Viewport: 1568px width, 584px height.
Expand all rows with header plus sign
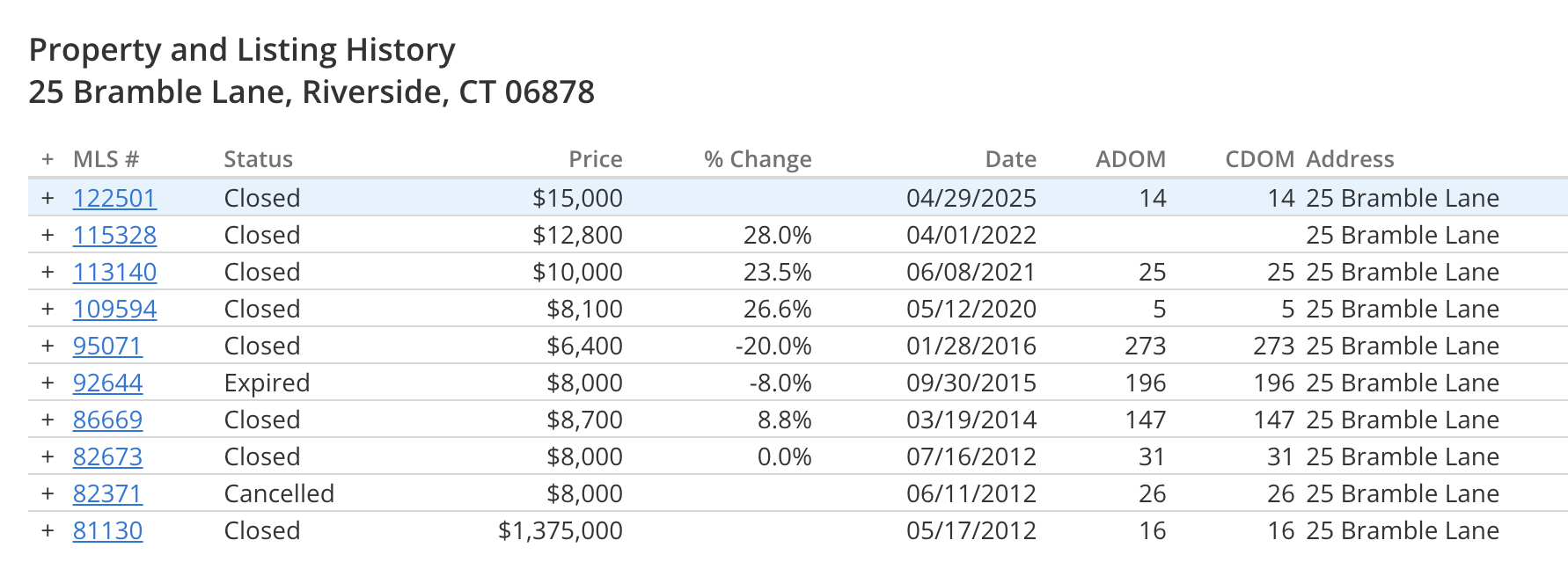pos(48,159)
